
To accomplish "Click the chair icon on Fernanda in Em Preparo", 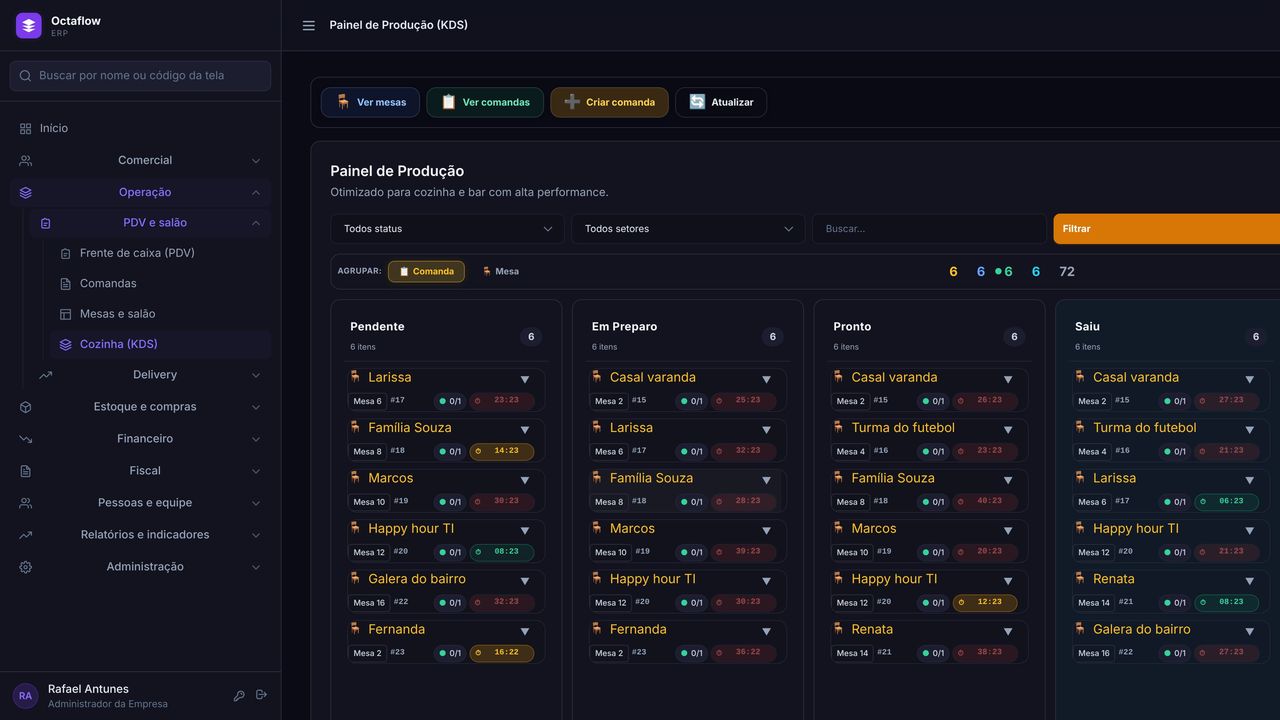I will pyautogui.click(x=597, y=629).
